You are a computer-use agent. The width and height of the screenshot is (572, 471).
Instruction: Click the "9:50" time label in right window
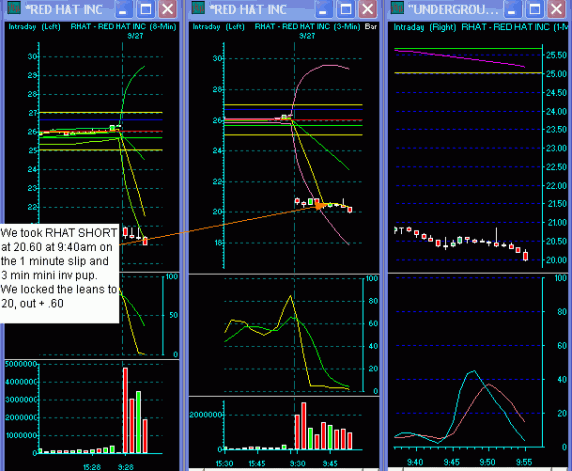pos(488,462)
